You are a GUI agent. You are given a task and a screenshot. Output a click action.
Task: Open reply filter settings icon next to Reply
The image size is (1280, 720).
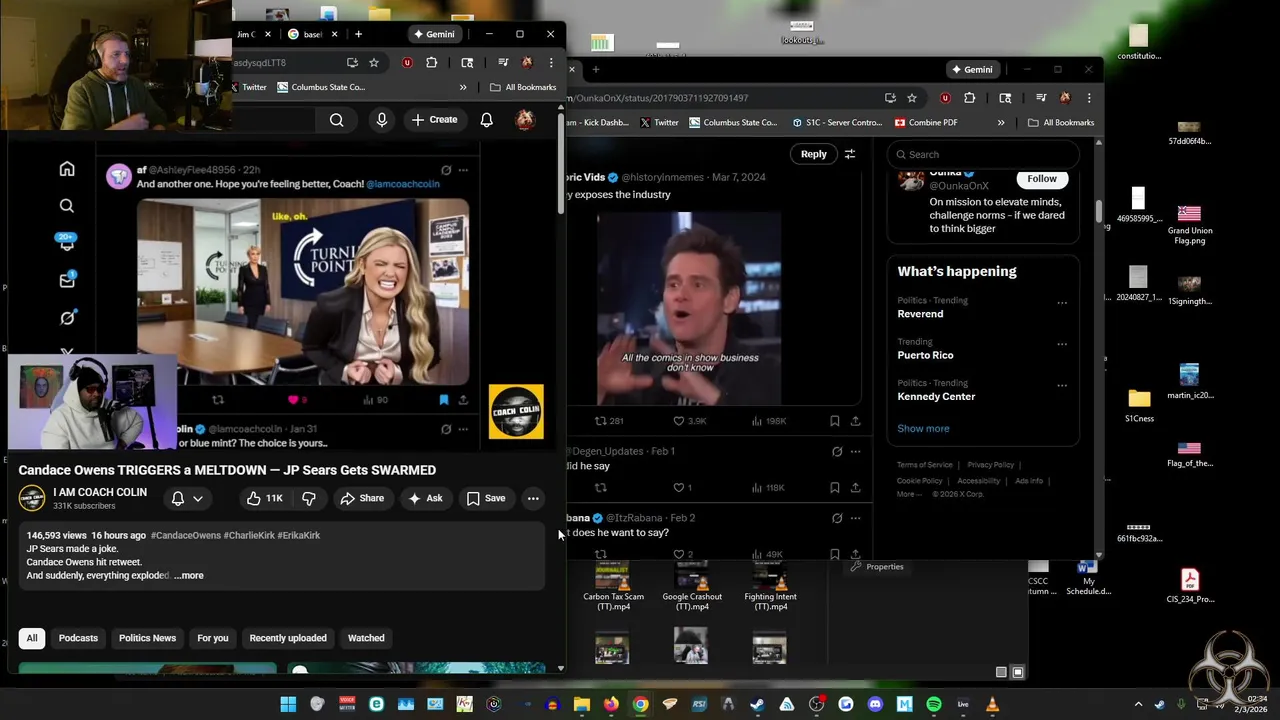[x=850, y=154]
